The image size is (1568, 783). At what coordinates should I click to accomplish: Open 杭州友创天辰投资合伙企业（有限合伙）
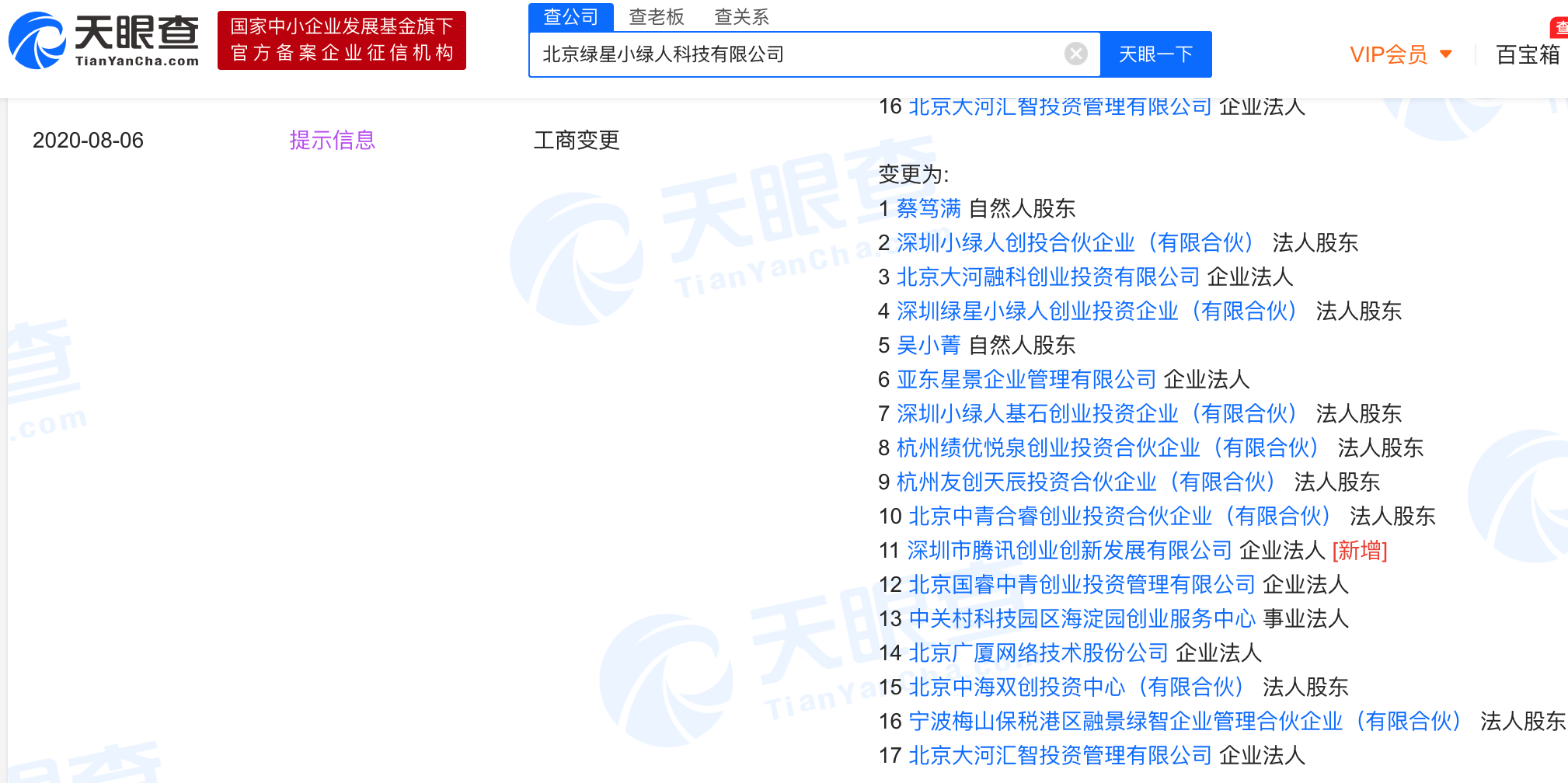coord(1086,482)
